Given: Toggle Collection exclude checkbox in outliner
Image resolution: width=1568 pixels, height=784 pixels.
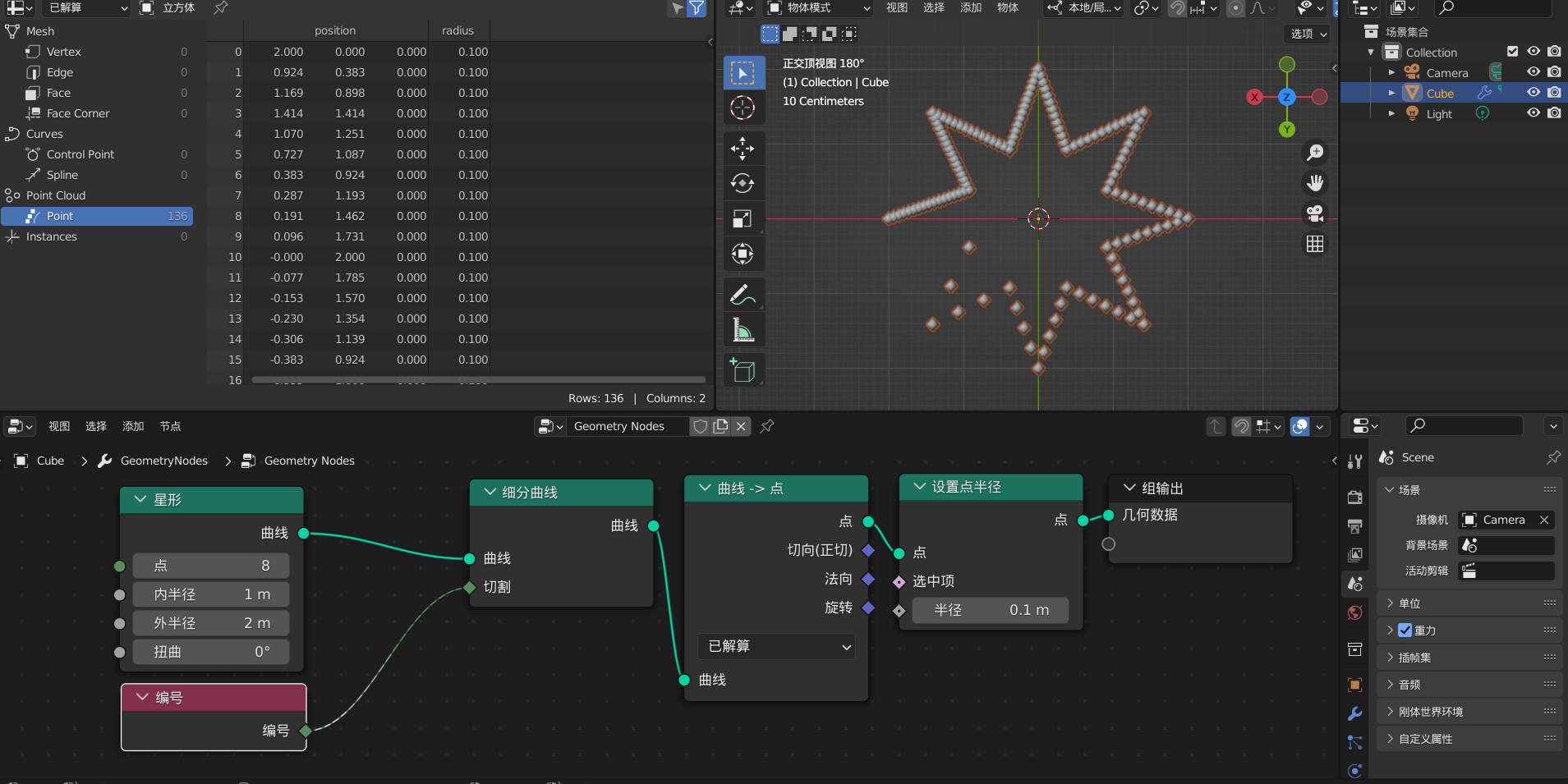Looking at the screenshot, I should tap(1512, 52).
